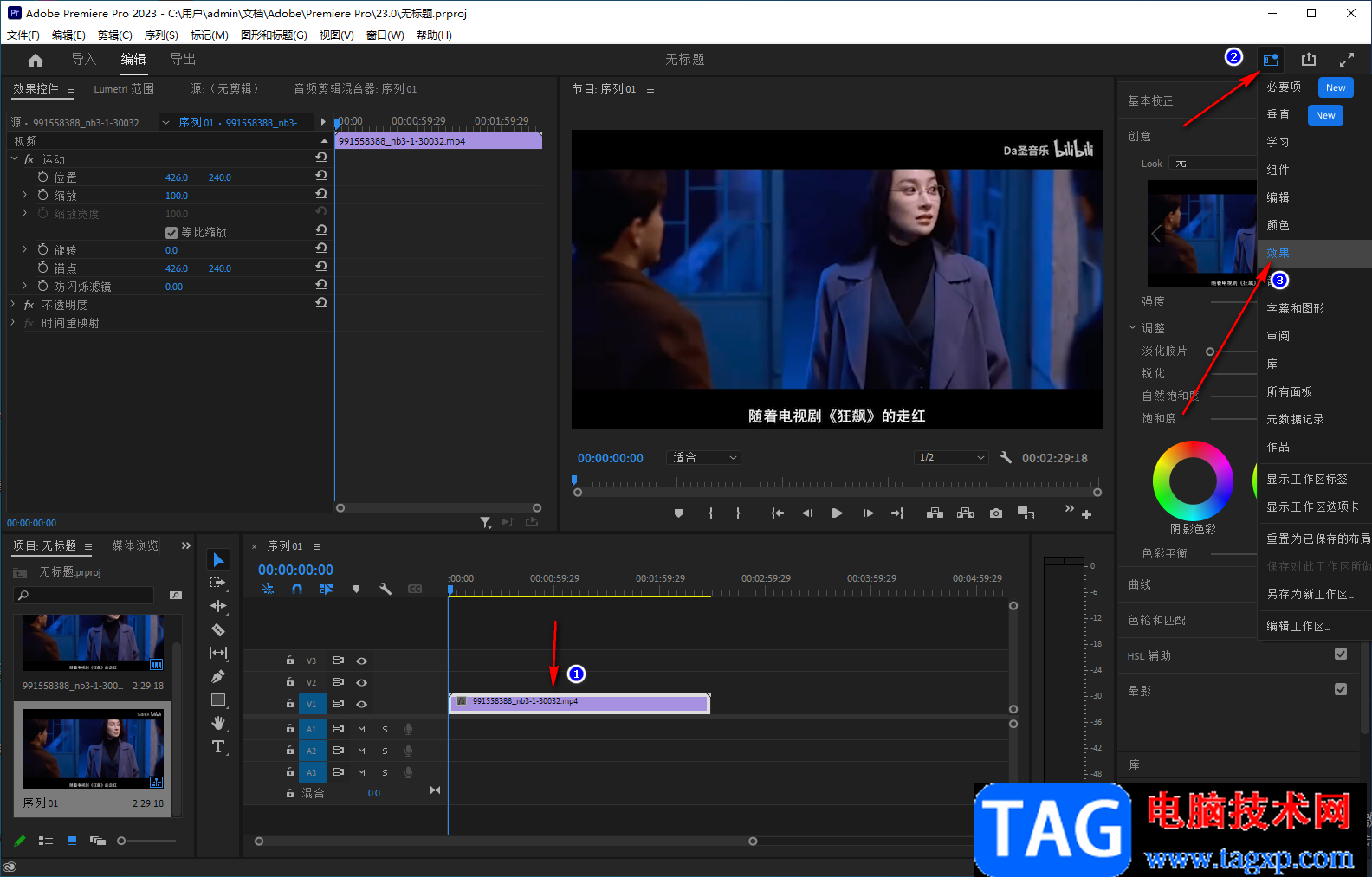Open the Workspaces icon in header
Image resolution: width=1372 pixels, height=877 pixels.
point(1271,60)
